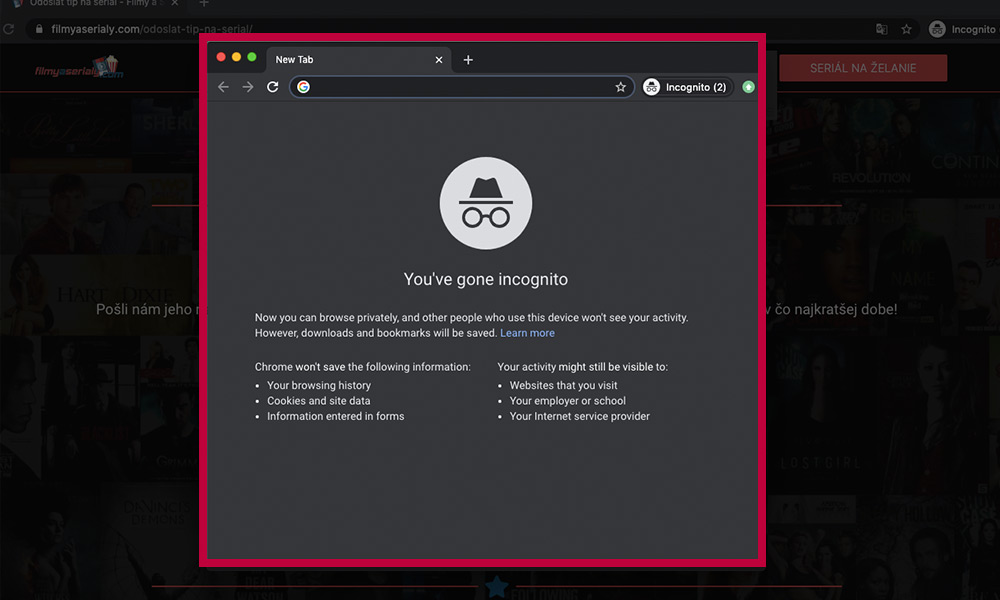Click the filmyaserialy.com logo in the background window
This screenshot has width=1000, height=600.
[79, 68]
